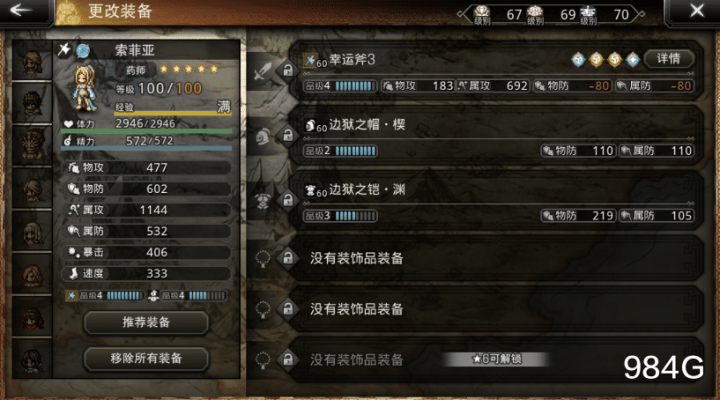Click 移除所有装备 remove all equipment
Screen dimensions: 720x400
(x=146, y=358)
